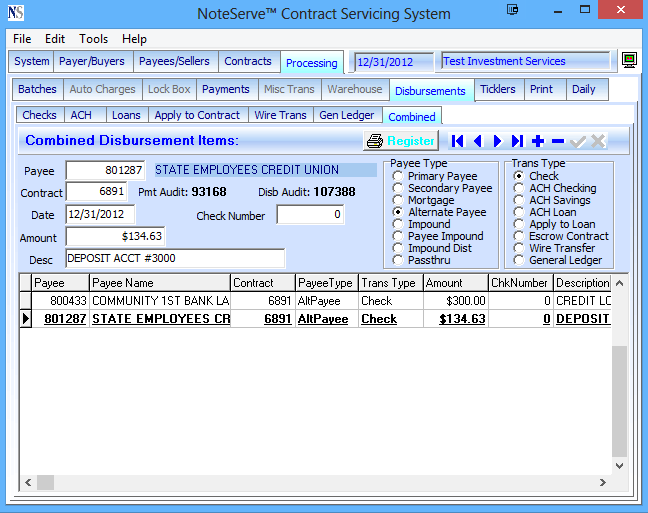The height and width of the screenshot is (513, 648).
Task: Click the monitor icon beside company name
Action: pyautogui.click(x=629, y=61)
